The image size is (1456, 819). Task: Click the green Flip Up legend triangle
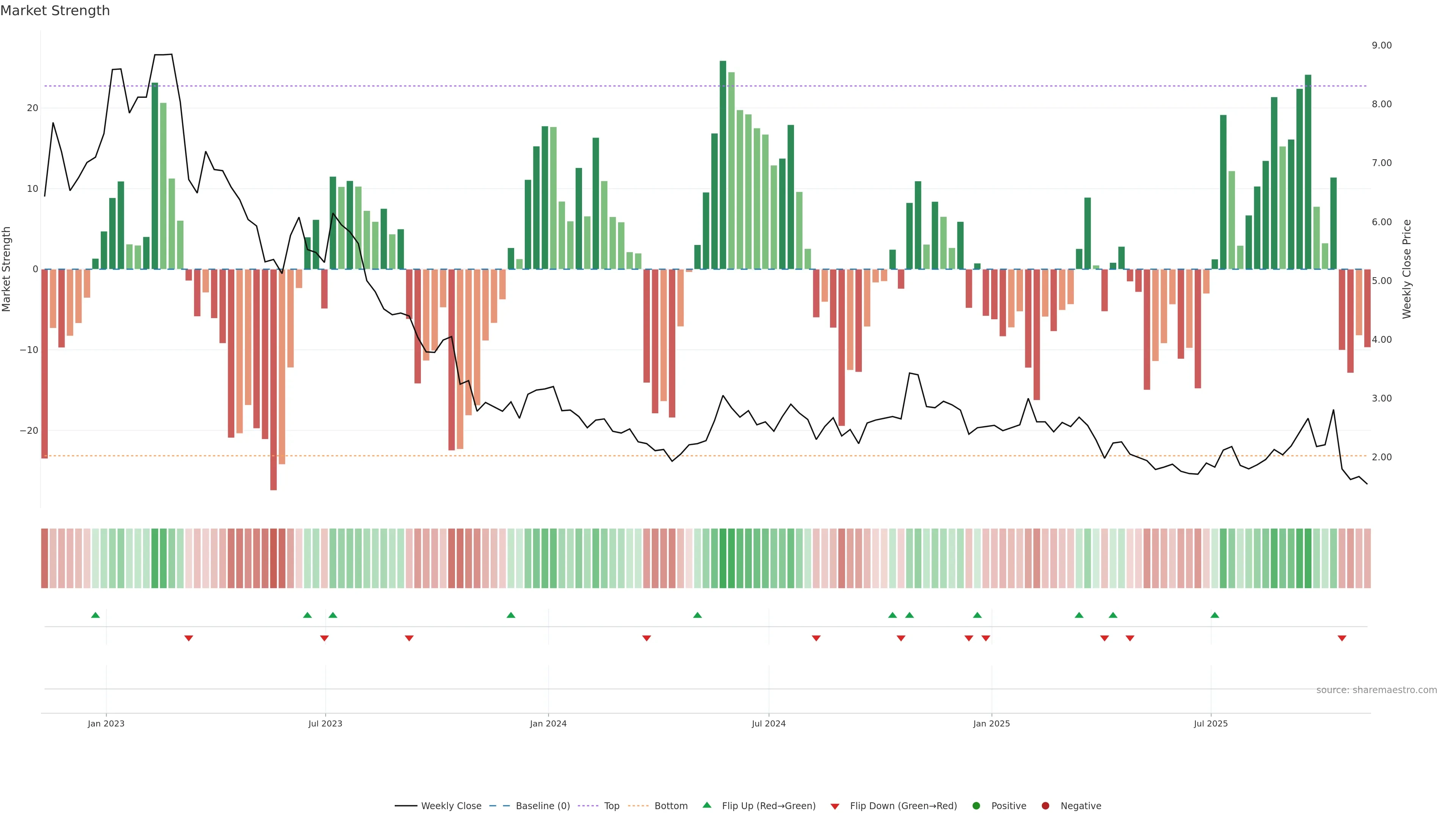tap(706, 805)
